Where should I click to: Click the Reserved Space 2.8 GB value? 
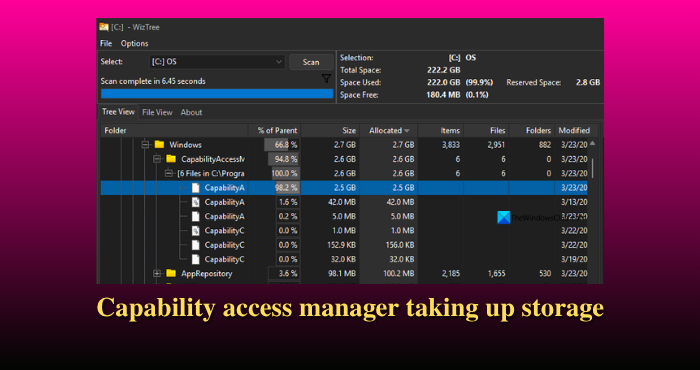[588, 83]
